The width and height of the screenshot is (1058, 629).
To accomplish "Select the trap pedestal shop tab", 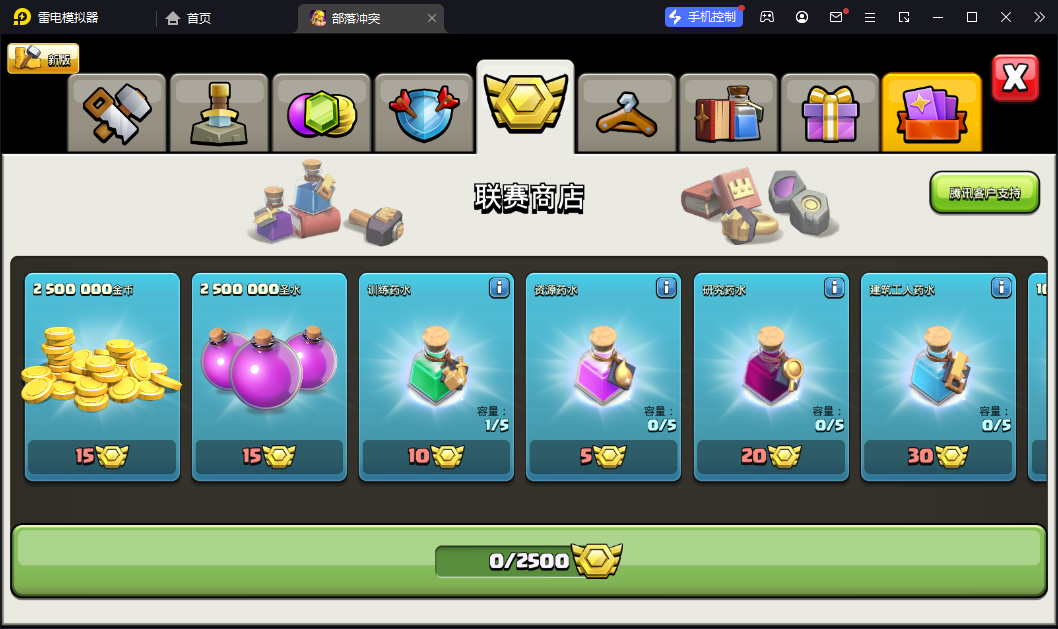I will [x=219, y=113].
